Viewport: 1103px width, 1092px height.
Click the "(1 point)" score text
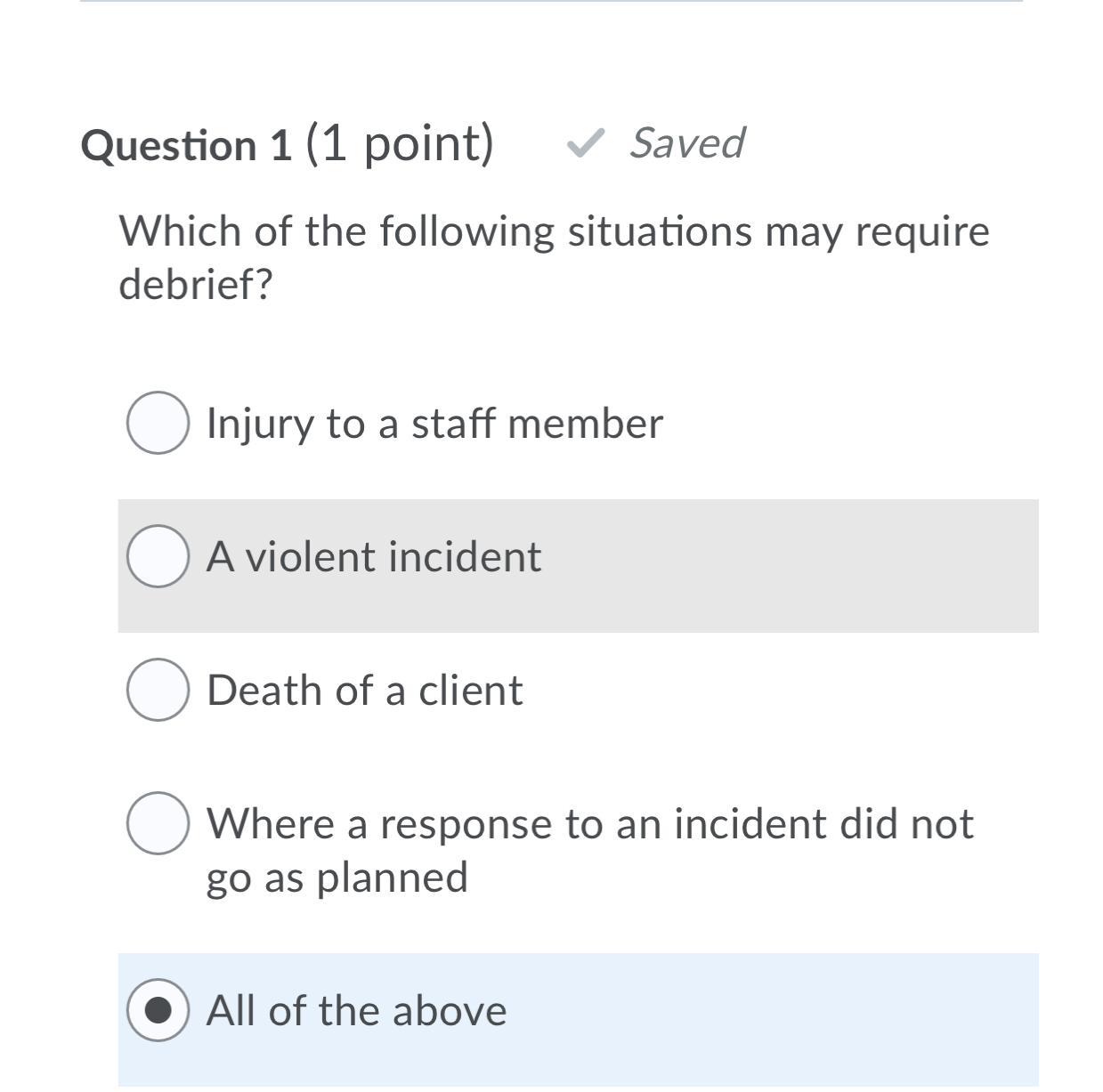point(400,143)
